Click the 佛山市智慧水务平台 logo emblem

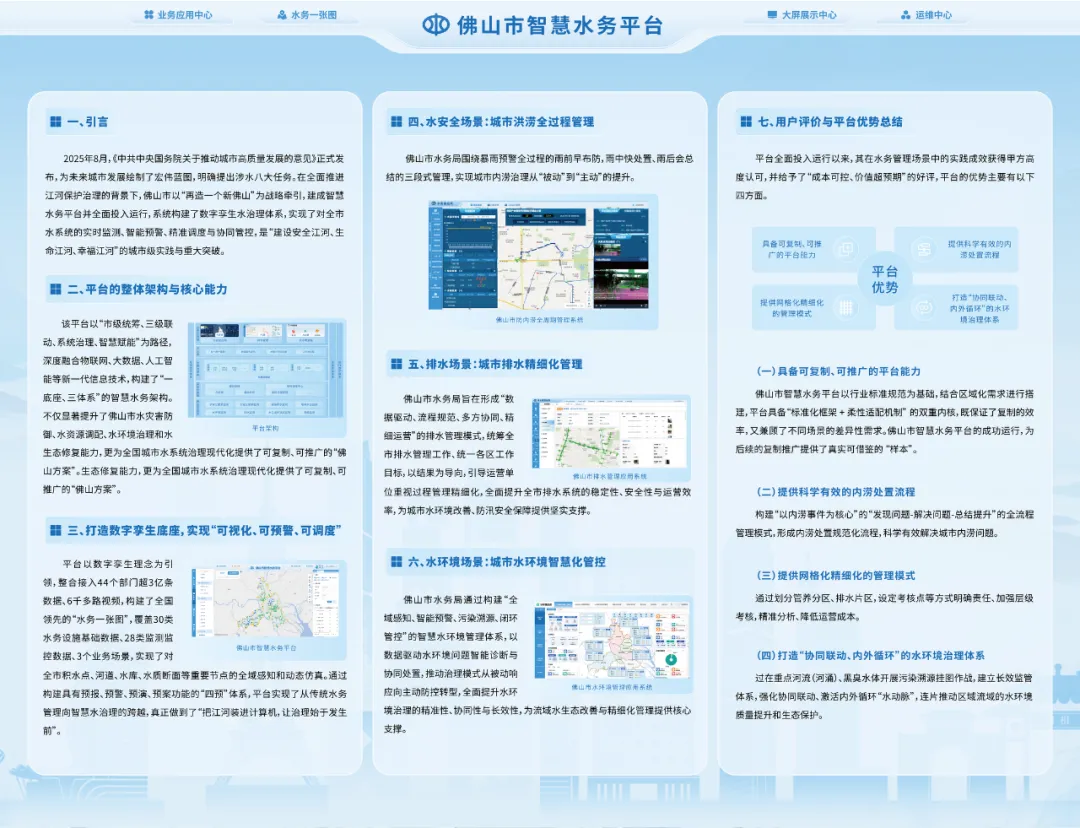coord(435,24)
